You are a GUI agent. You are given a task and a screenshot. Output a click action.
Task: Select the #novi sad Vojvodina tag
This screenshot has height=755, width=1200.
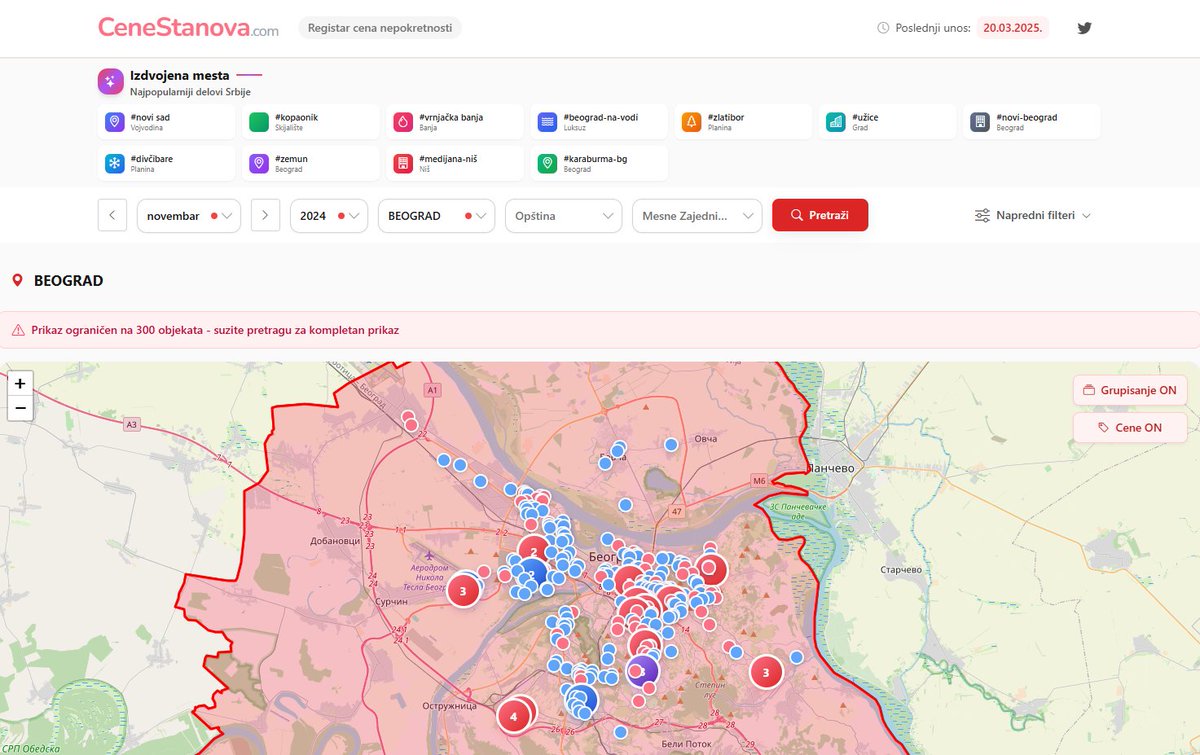coord(168,122)
